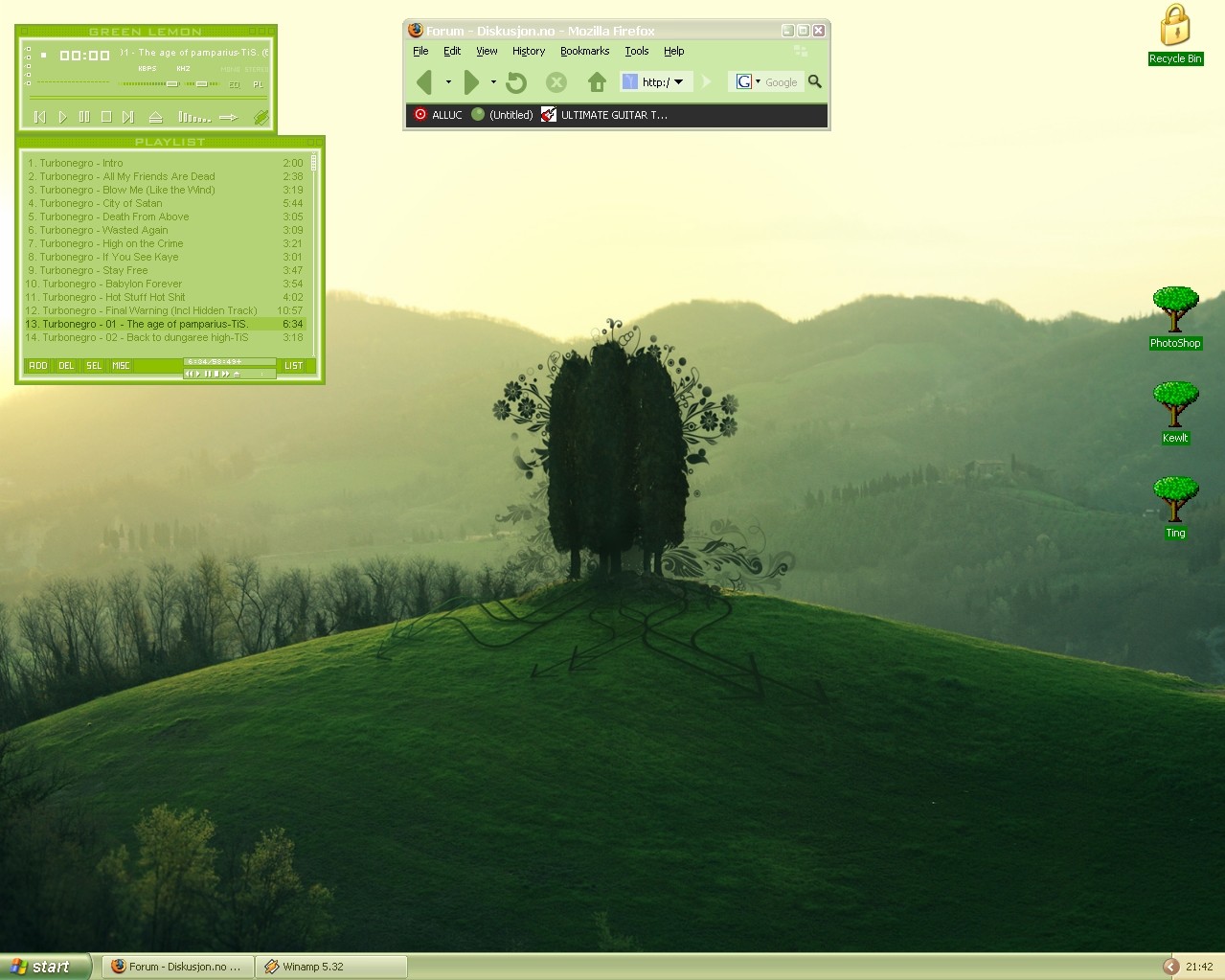This screenshot has width=1225, height=980.
Task: Choose search engine via Google G dropdown
Action: click(748, 82)
